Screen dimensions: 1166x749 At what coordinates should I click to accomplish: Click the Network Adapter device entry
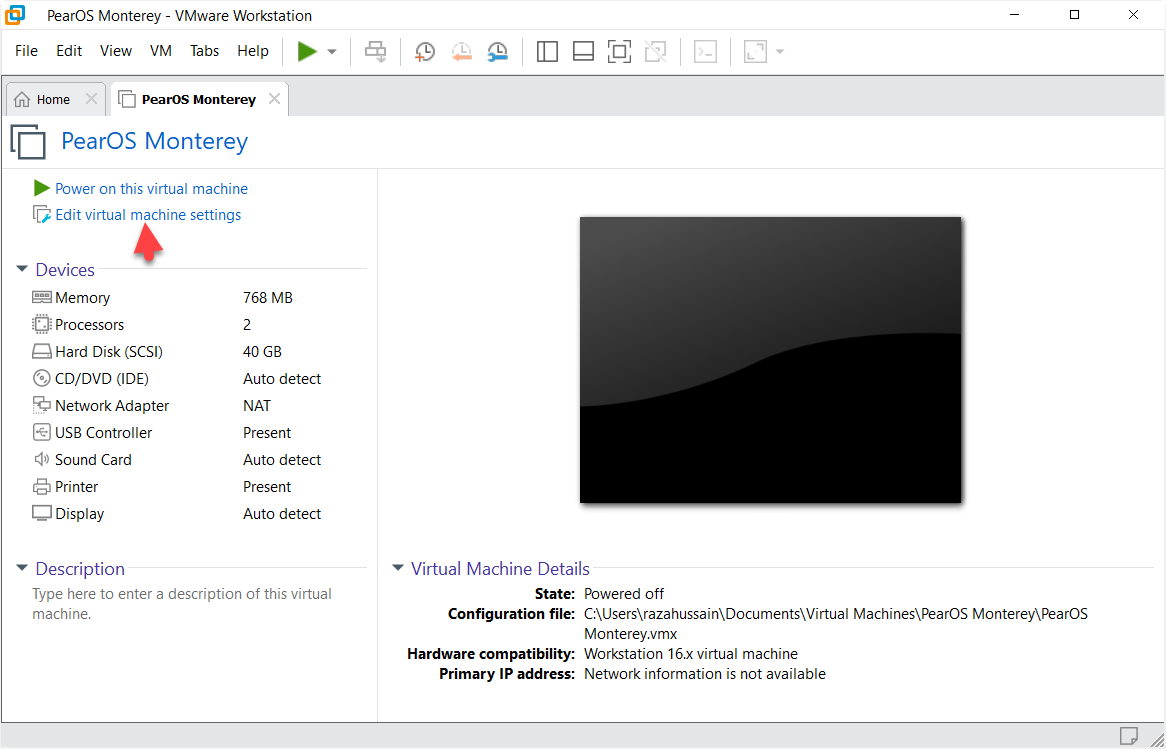(112, 406)
